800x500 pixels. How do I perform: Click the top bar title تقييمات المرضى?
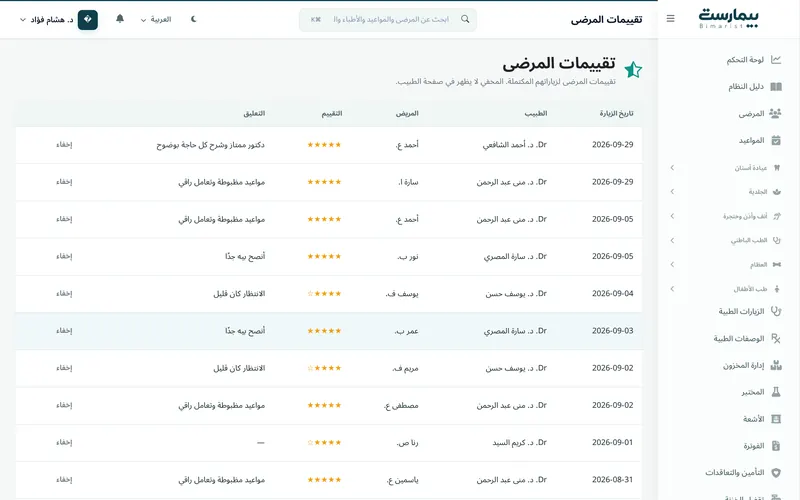606,19
